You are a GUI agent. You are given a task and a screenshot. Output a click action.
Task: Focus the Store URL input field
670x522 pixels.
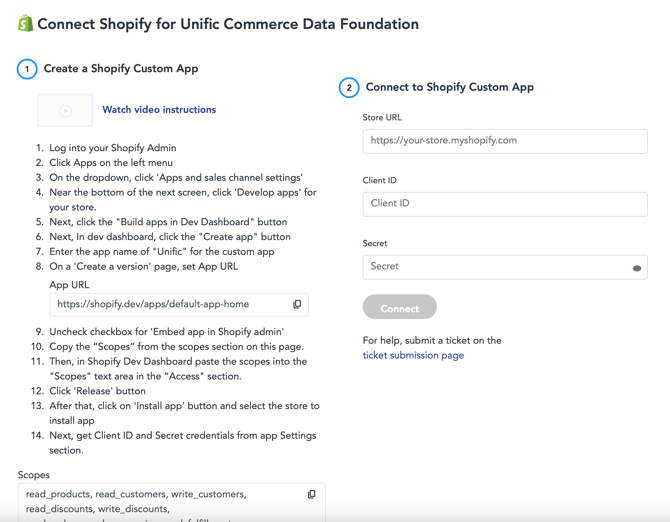(x=505, y=141)
